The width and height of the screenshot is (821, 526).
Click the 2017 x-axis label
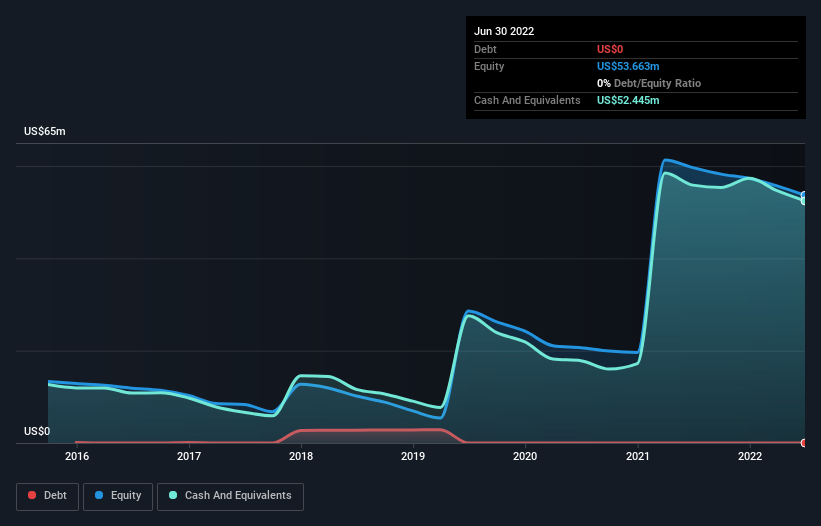click(189, 456)
